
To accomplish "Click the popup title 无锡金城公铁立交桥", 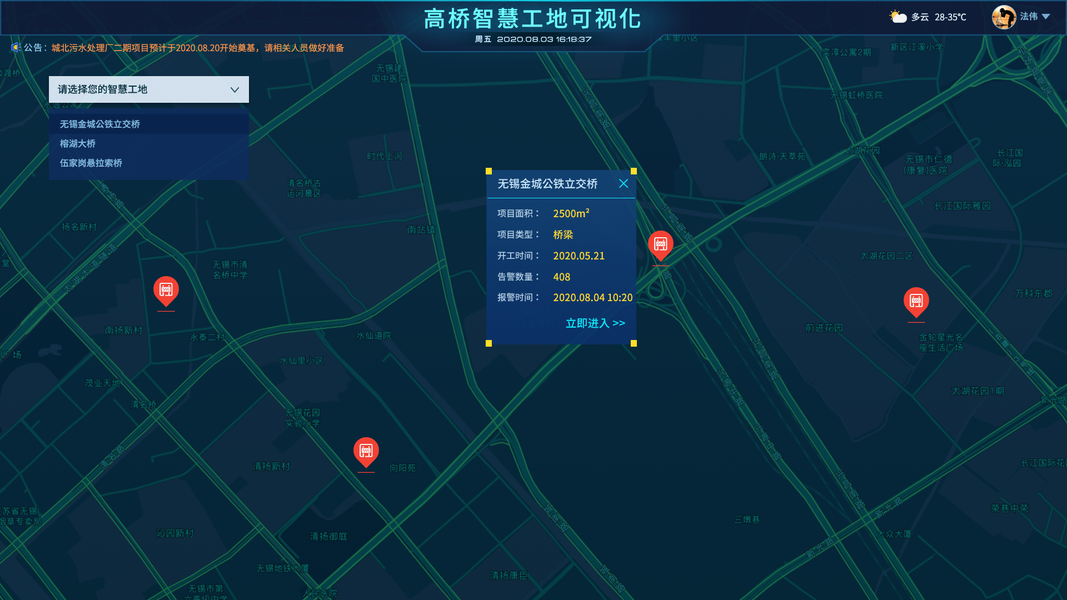I will pos(547,184).
